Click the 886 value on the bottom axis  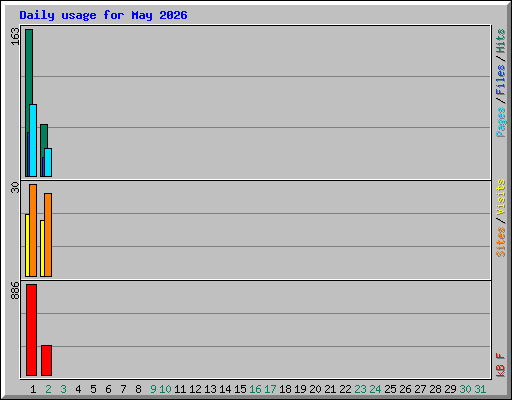point(15,291)
